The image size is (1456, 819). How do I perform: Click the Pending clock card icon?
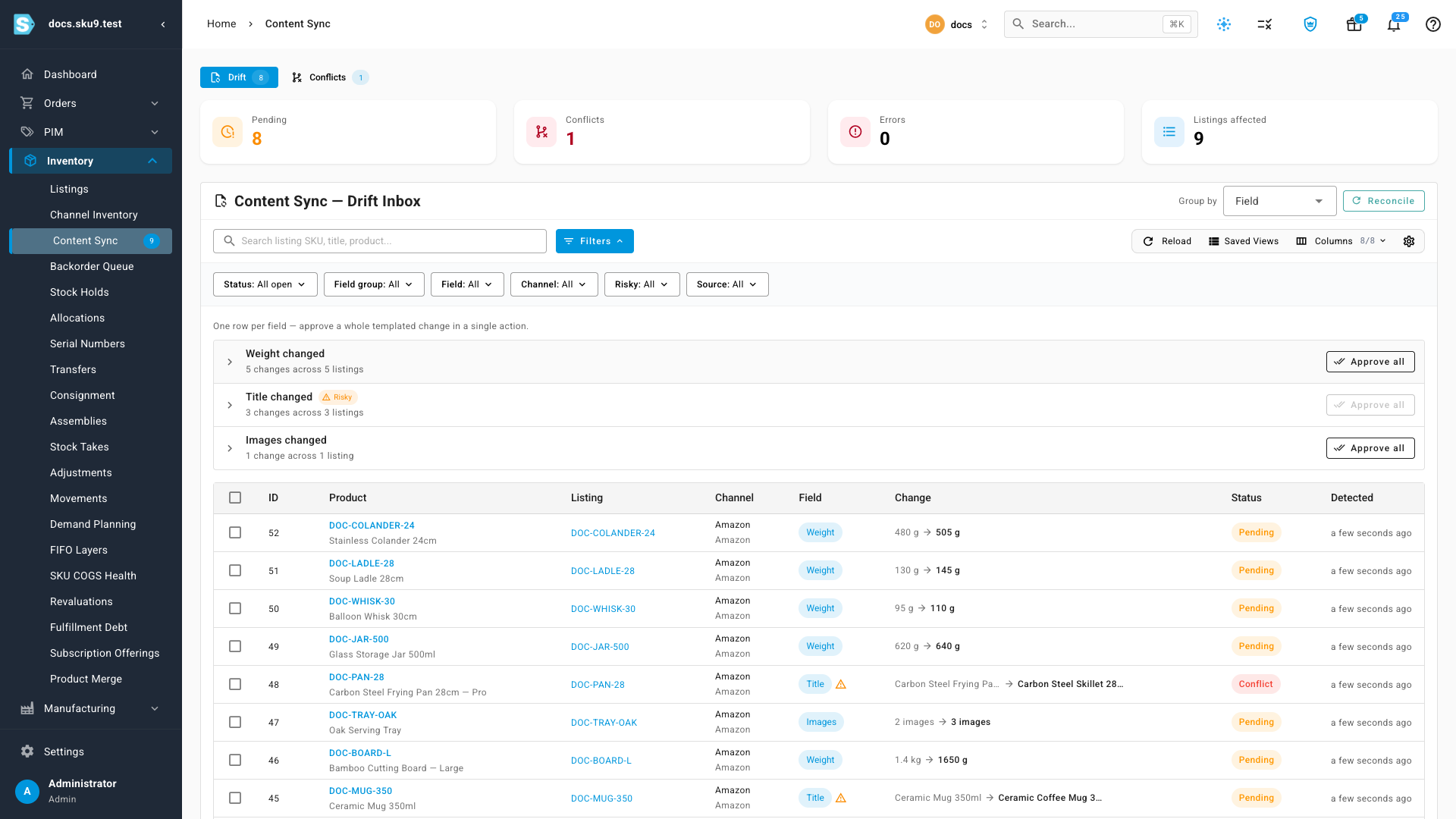click(x=227, y=132)
